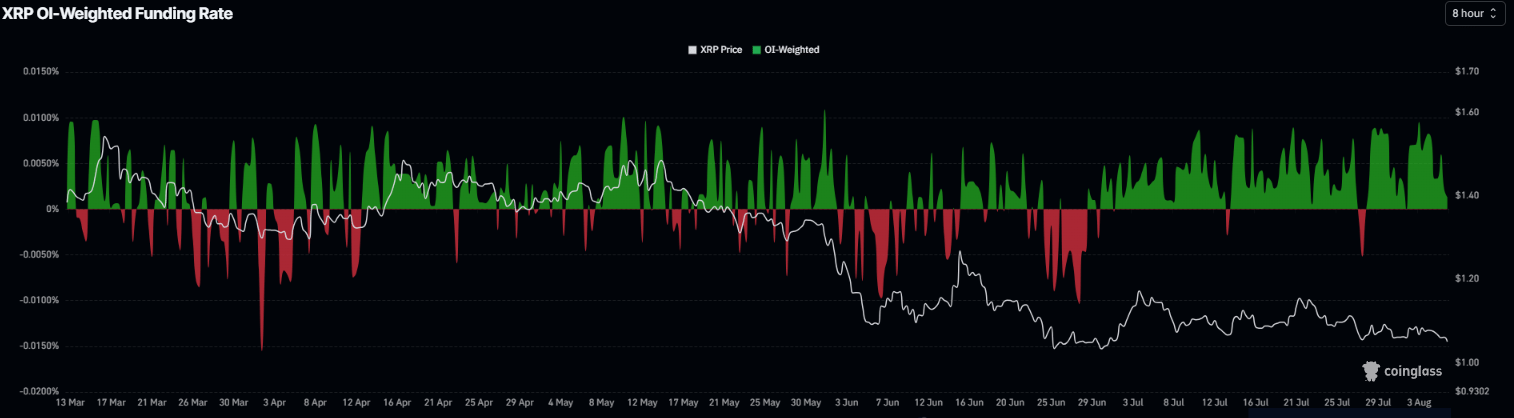
Task: Toggle the XRP Price legend series
Action: pos(715,49)
